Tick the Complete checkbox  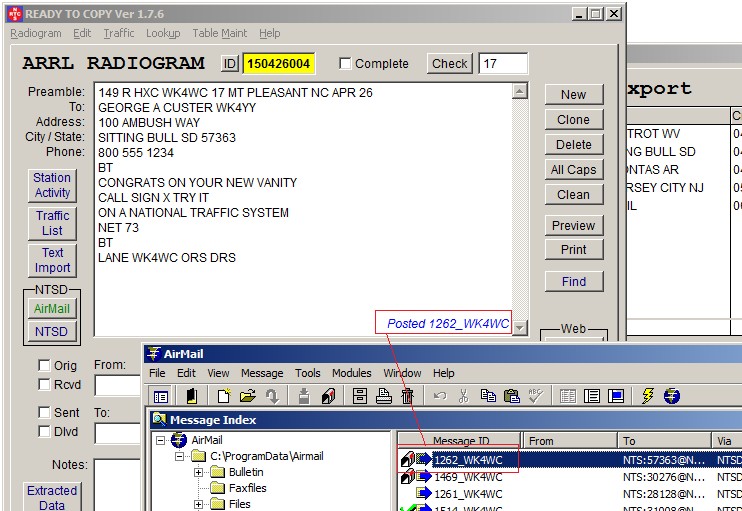pyautogui.click(x=345, y=63)
